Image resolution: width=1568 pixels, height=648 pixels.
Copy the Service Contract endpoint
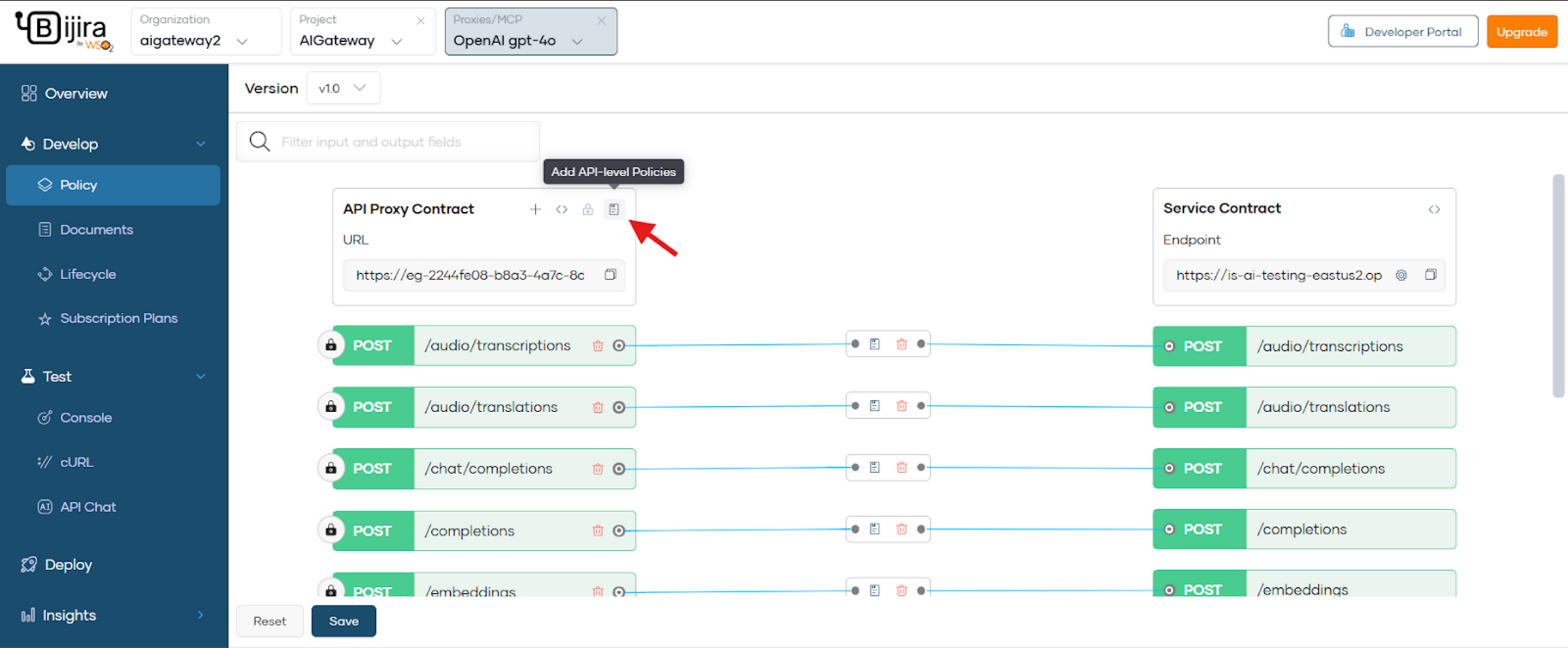point(1430,275)
